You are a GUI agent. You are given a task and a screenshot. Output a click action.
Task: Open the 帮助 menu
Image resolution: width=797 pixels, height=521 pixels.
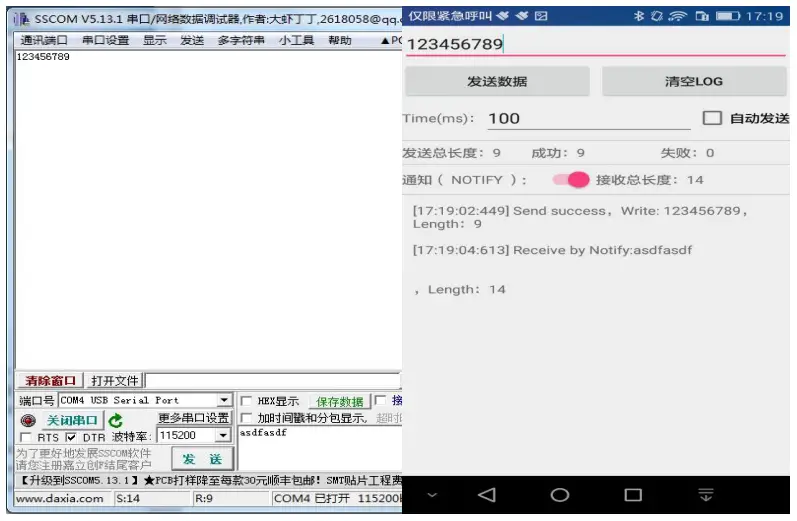point(340,40)
